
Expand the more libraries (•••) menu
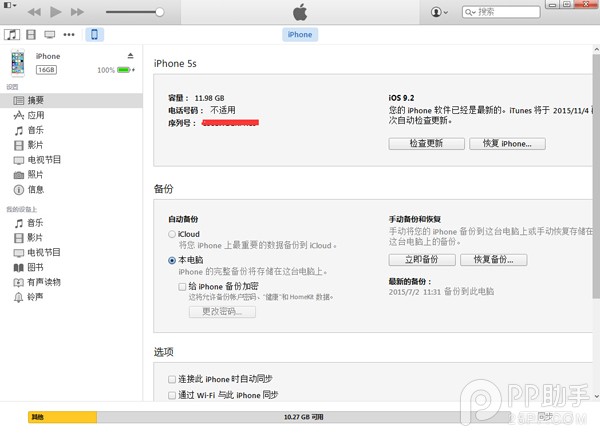(x=70, y=34)
